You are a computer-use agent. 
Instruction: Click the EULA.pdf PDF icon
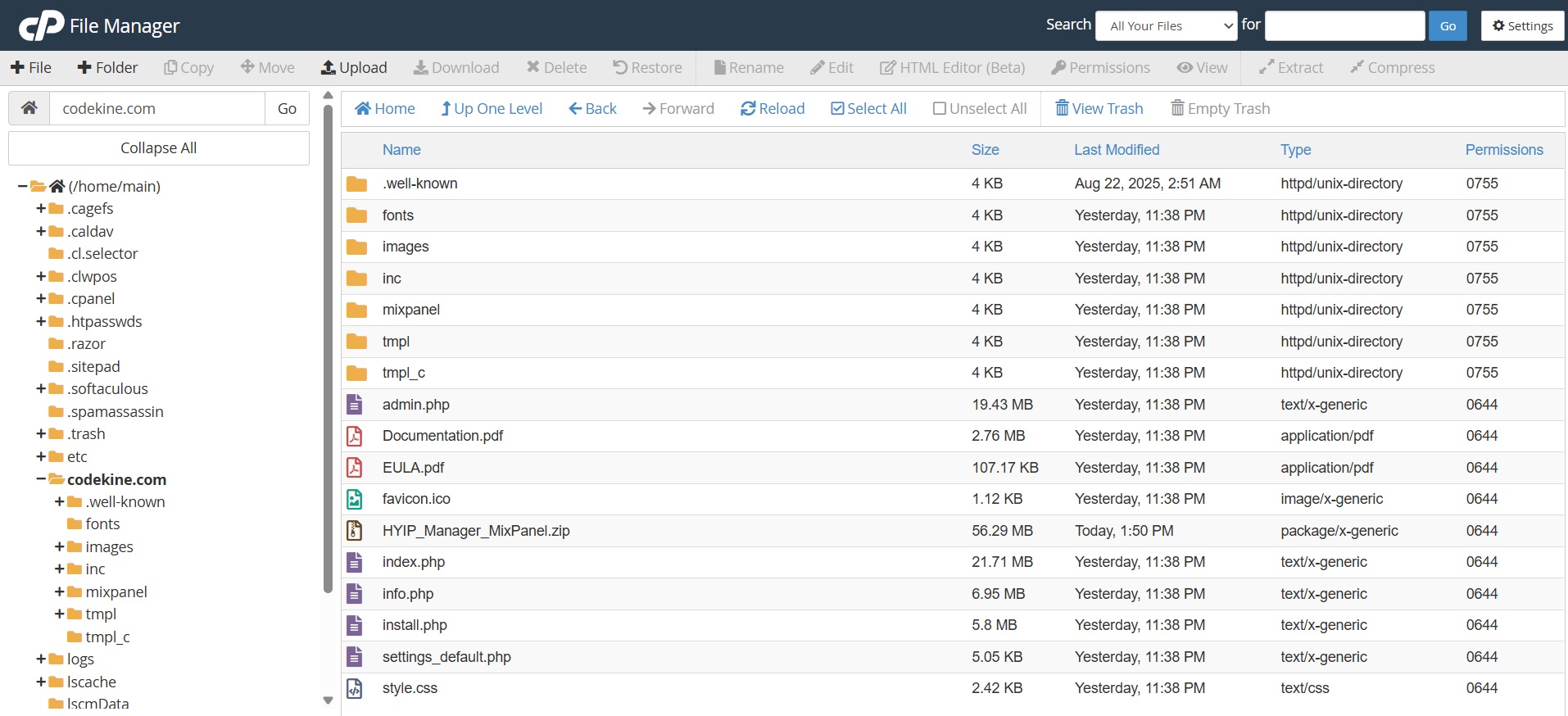355,468
